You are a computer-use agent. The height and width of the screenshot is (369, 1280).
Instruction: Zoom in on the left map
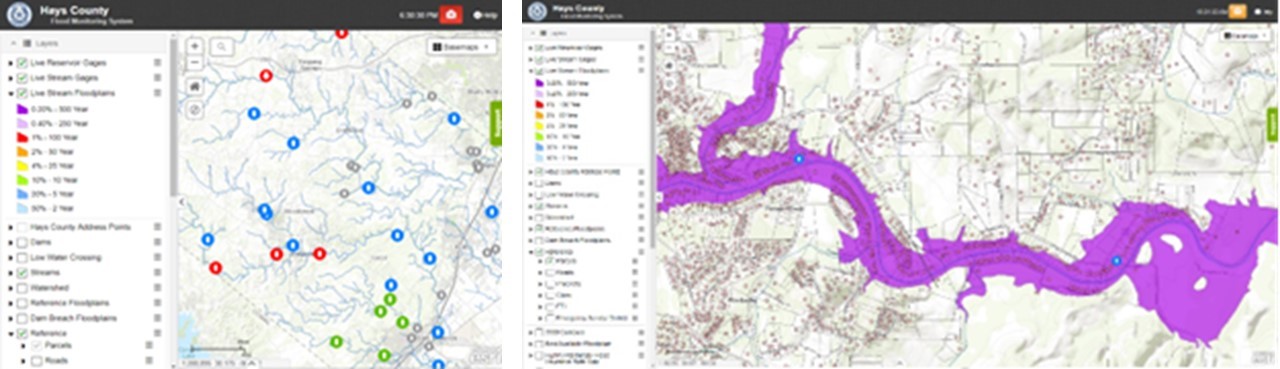(194, 46)
